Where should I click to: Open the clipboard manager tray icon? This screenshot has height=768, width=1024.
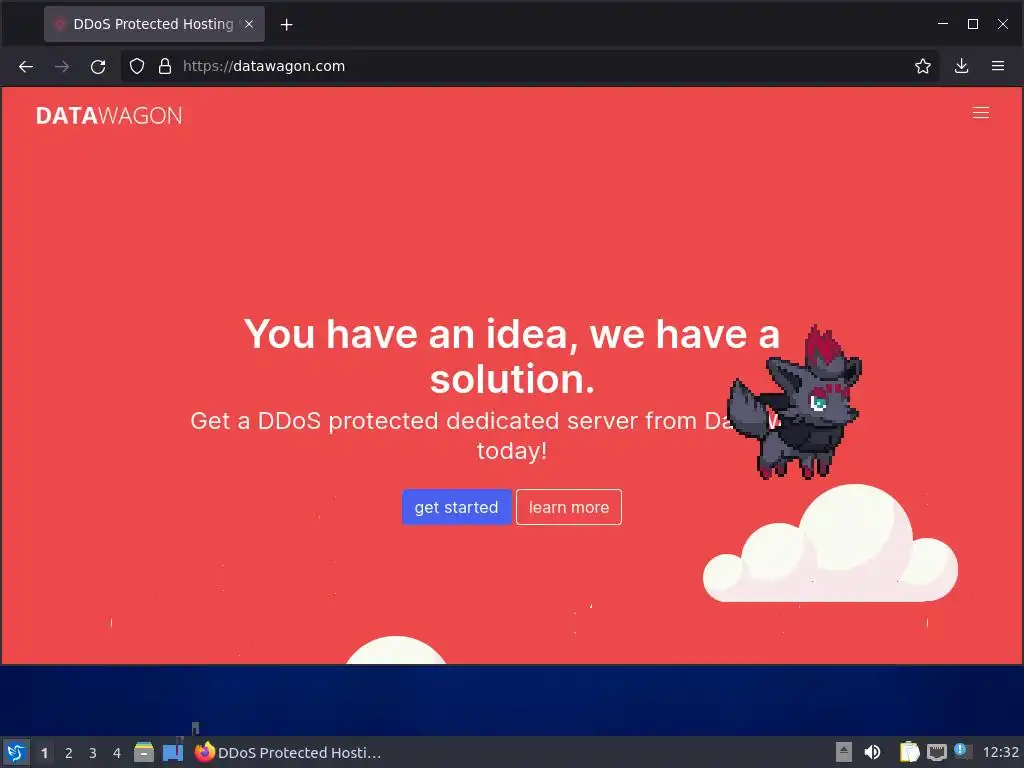click(x=909, y=752)
